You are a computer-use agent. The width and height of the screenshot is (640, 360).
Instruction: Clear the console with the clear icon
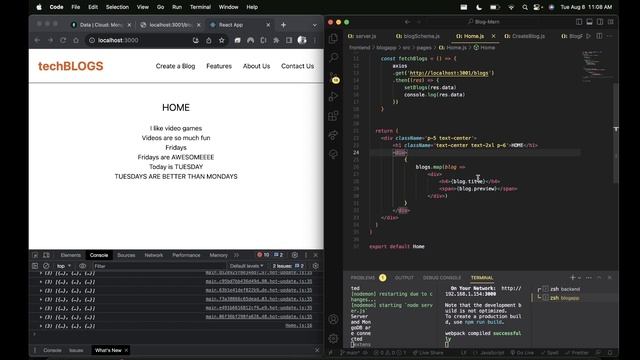point(46,266)
